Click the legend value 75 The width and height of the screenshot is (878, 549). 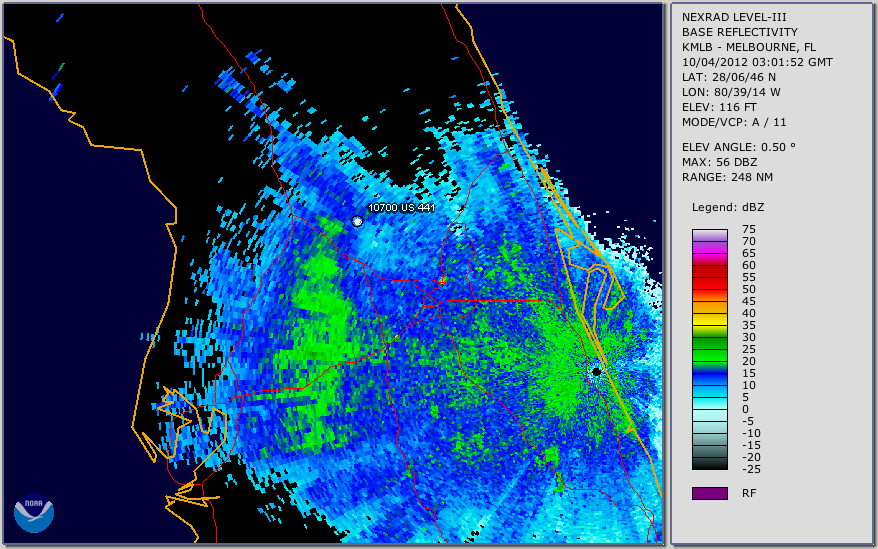tap(749, 229)
